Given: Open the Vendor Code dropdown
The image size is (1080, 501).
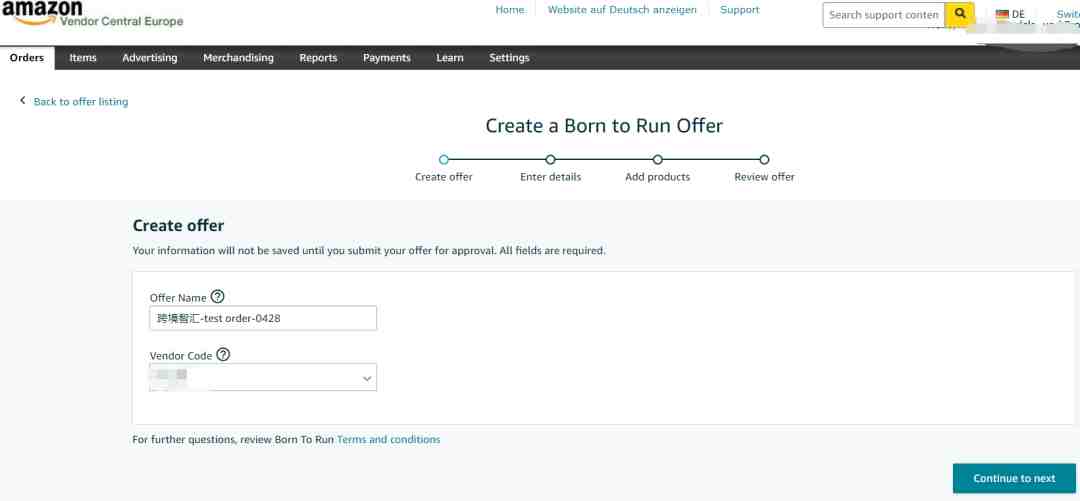Looking at the screenshot, I should [x=263, y=378].
